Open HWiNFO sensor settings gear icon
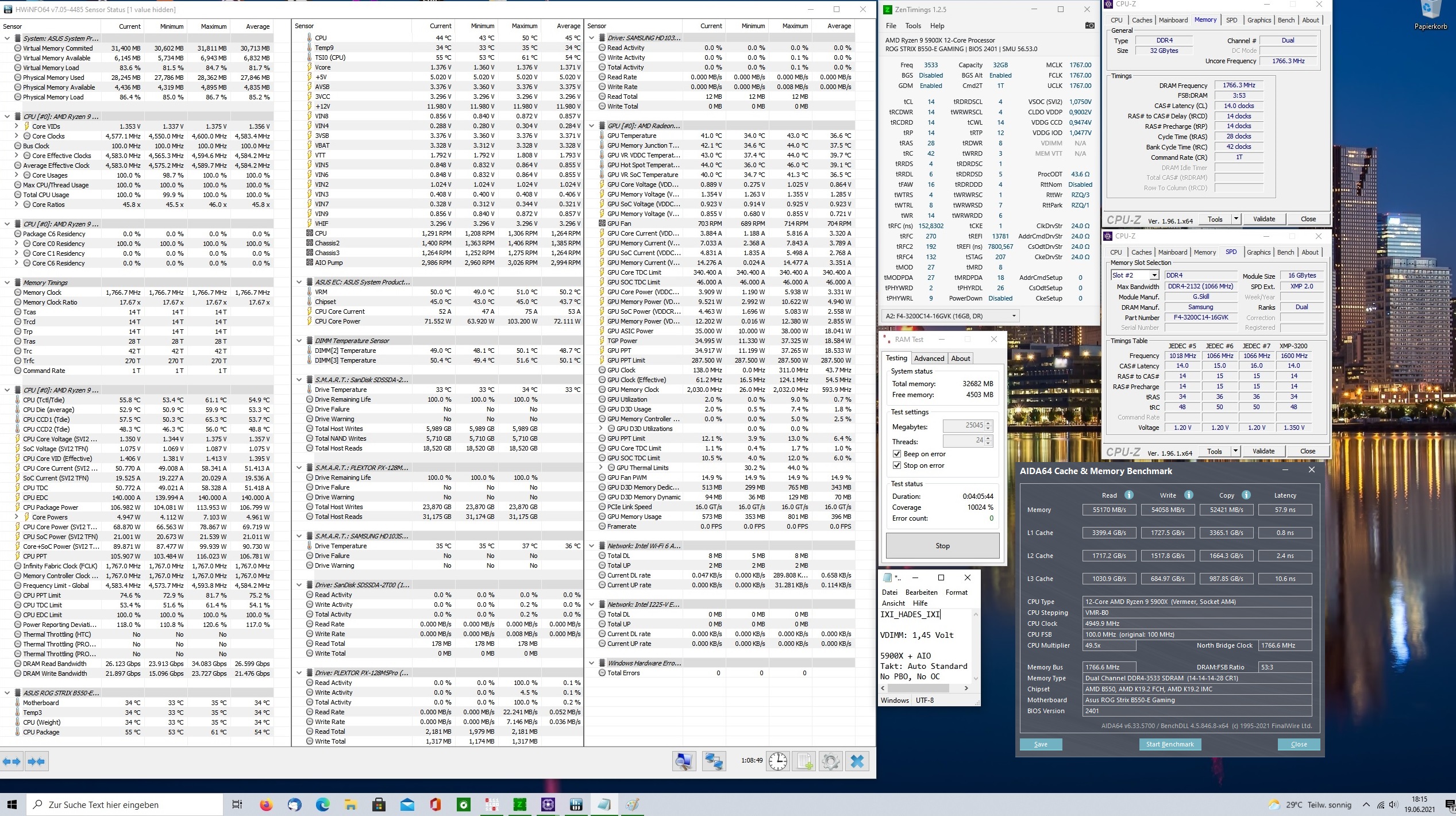1456x816 pixels. (x=830, y=761)
